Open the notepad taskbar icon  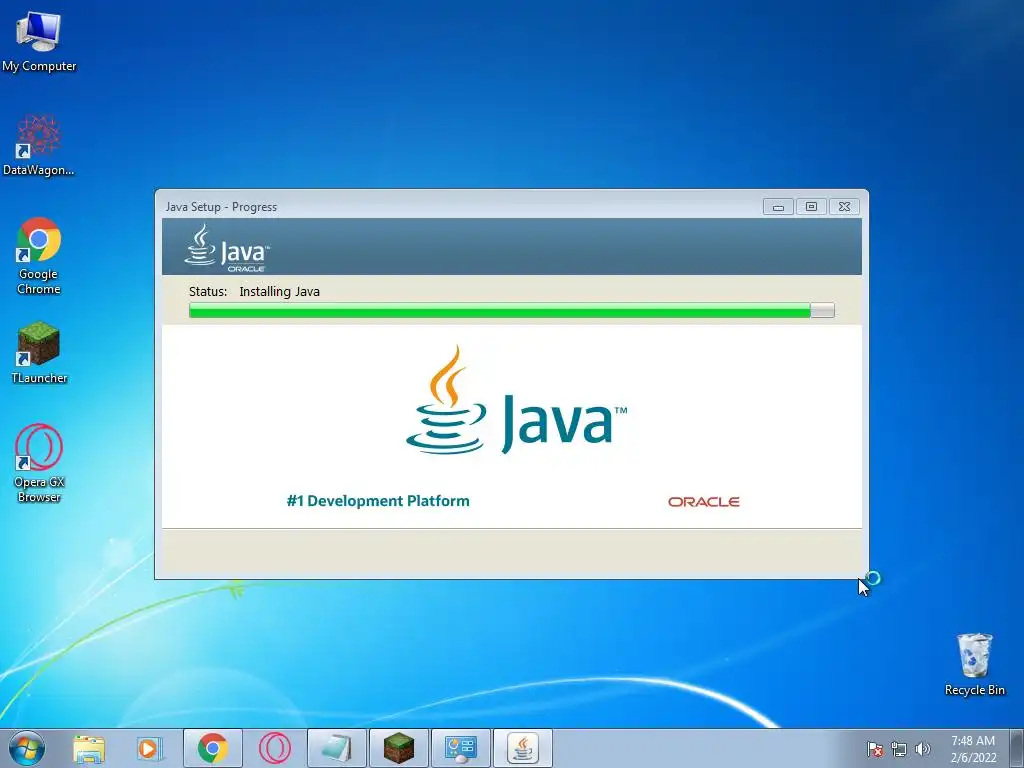click(337, 748)
